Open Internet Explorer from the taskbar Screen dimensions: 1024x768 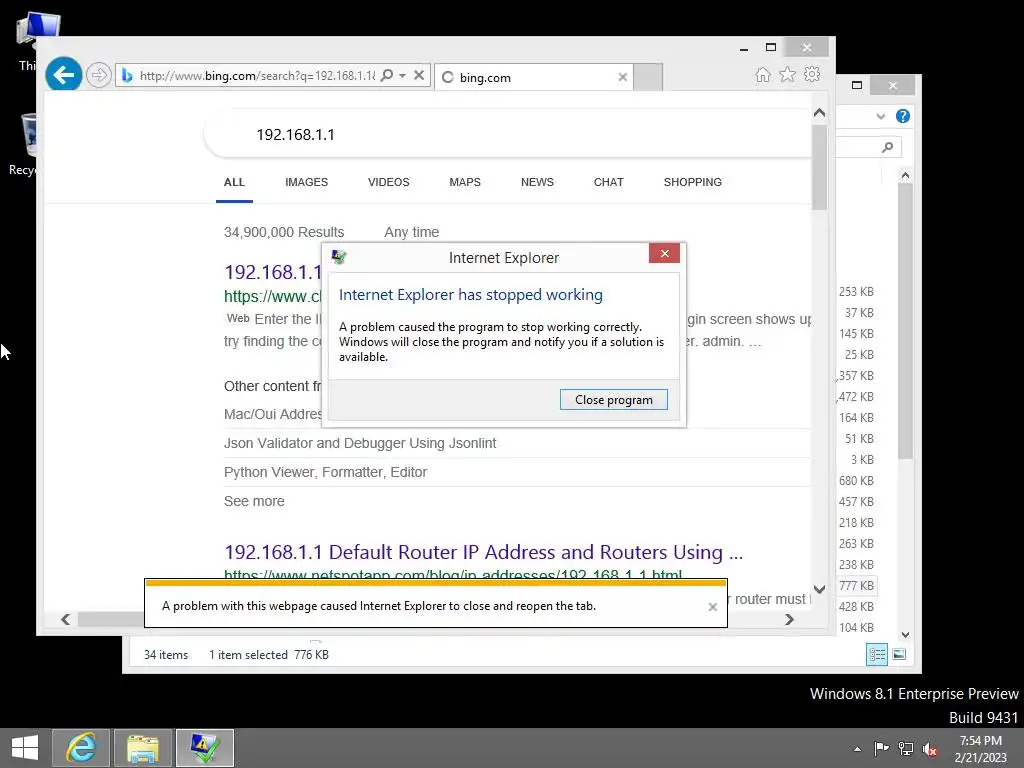[81, 748]
